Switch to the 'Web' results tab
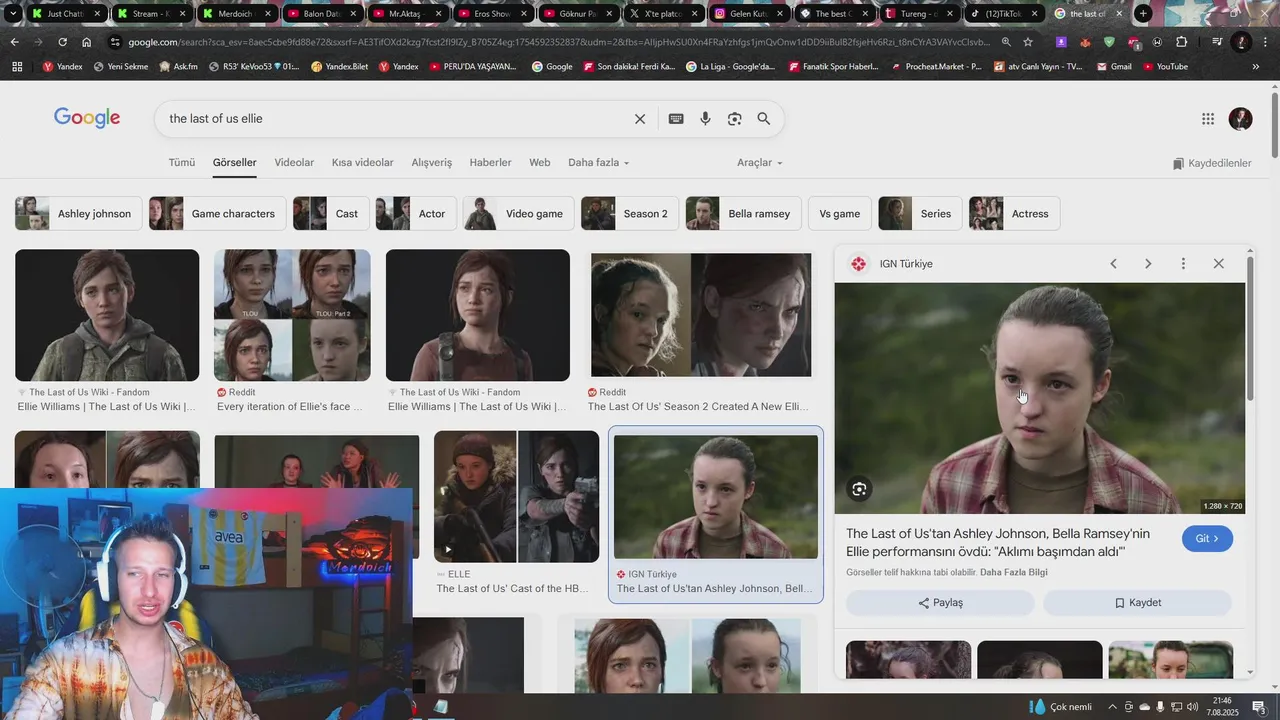This screenshot has height=720, width=1280. click(540, 162)
